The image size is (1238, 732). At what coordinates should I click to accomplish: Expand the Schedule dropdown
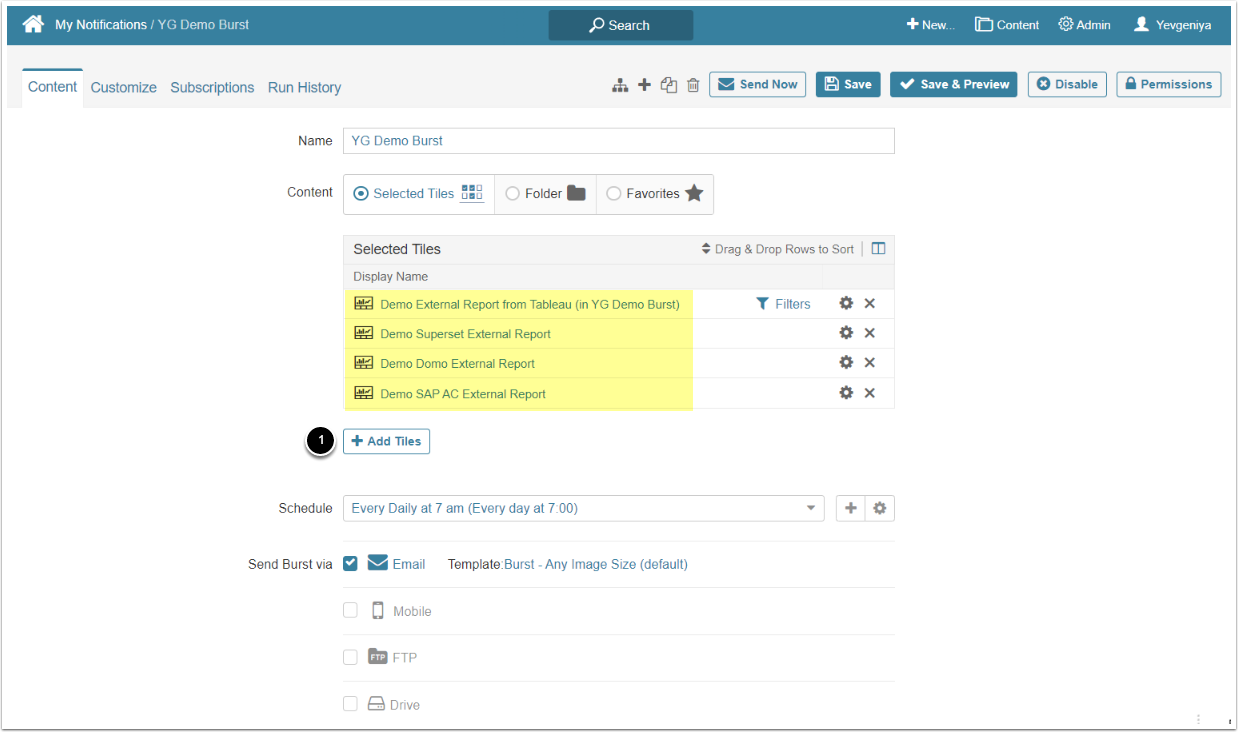click(x=584, y=508)
